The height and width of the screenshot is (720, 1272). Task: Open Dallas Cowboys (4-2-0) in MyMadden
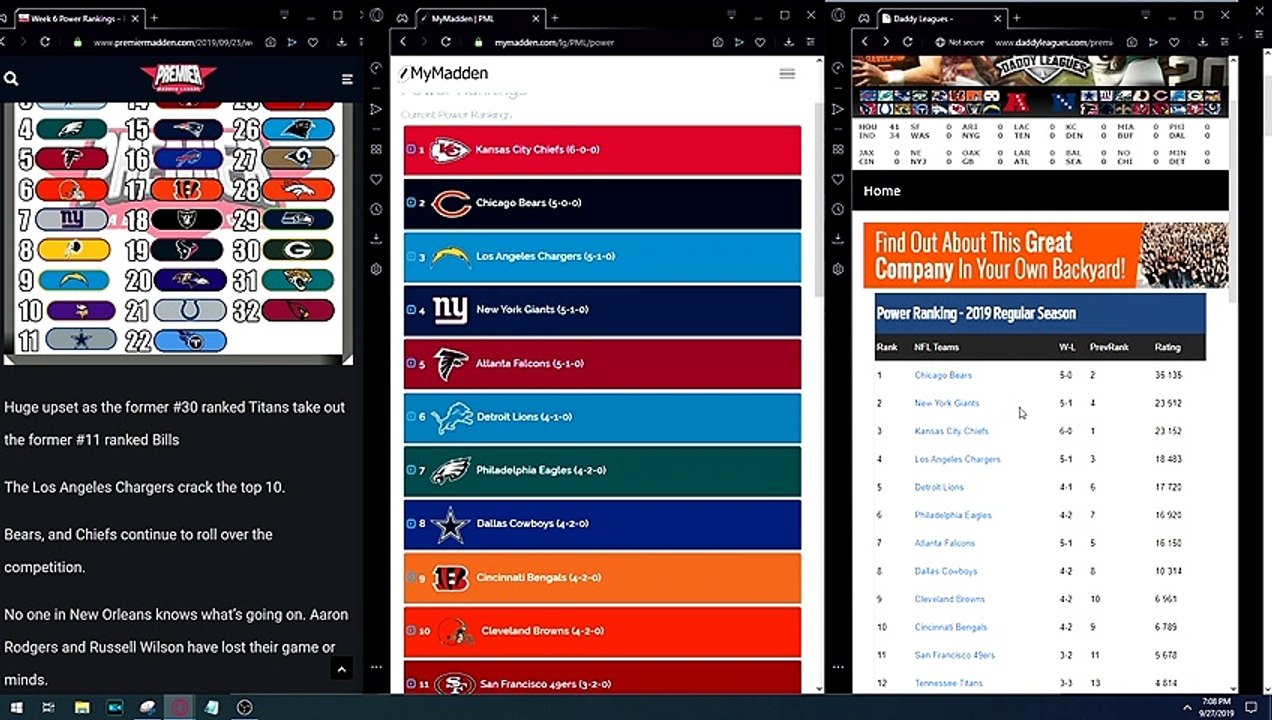(x=531, y=524)
